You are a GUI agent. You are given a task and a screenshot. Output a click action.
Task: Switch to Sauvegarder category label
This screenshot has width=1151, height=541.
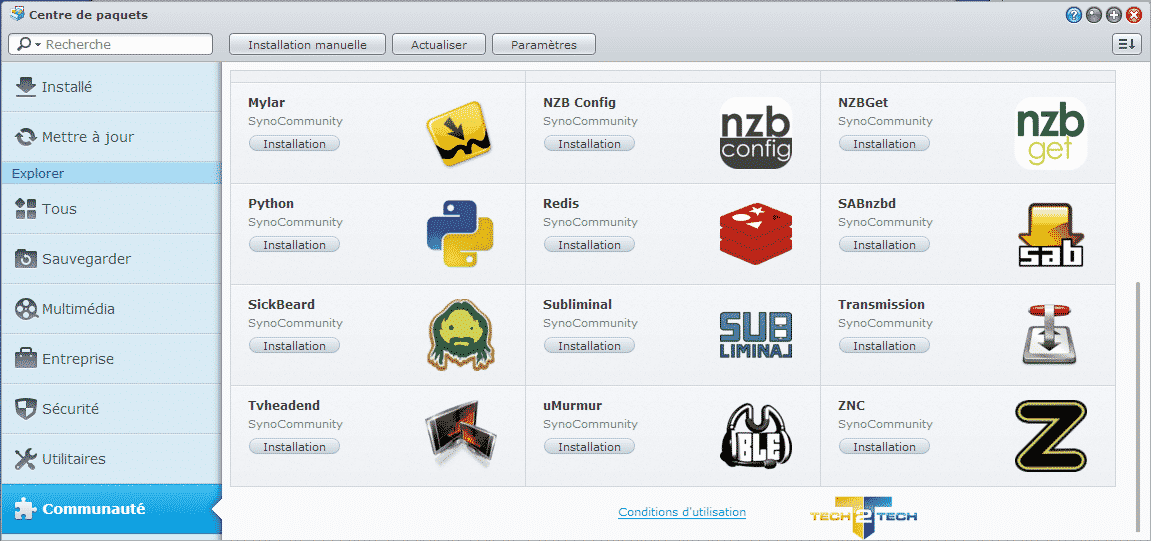(87, 259)
